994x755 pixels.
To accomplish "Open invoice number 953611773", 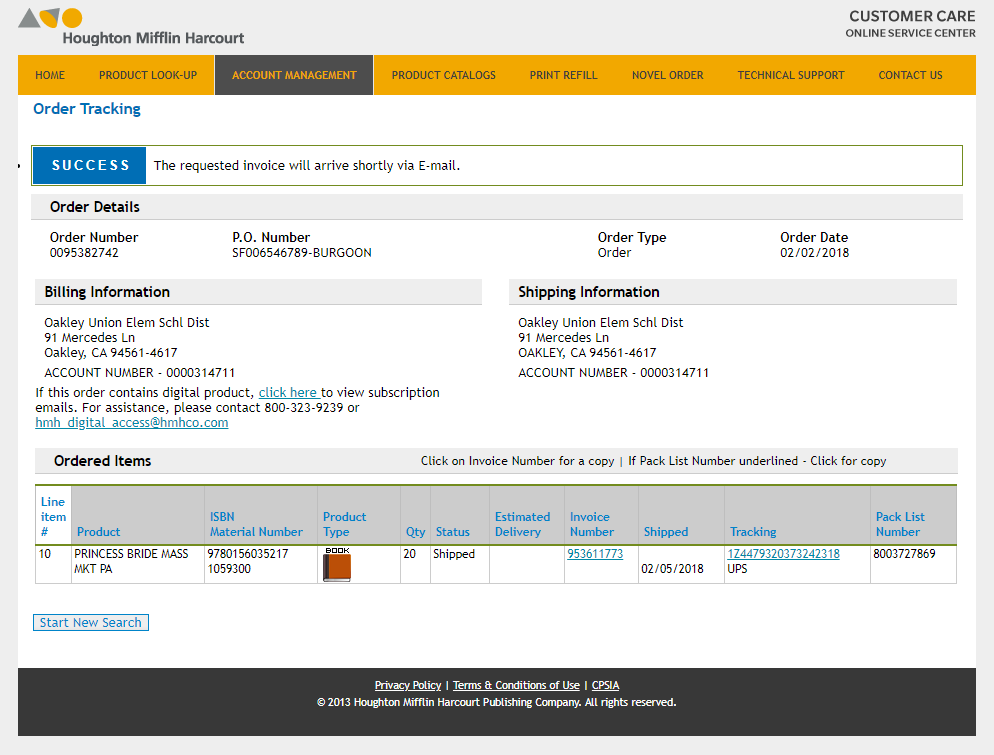I will (595, 554).
